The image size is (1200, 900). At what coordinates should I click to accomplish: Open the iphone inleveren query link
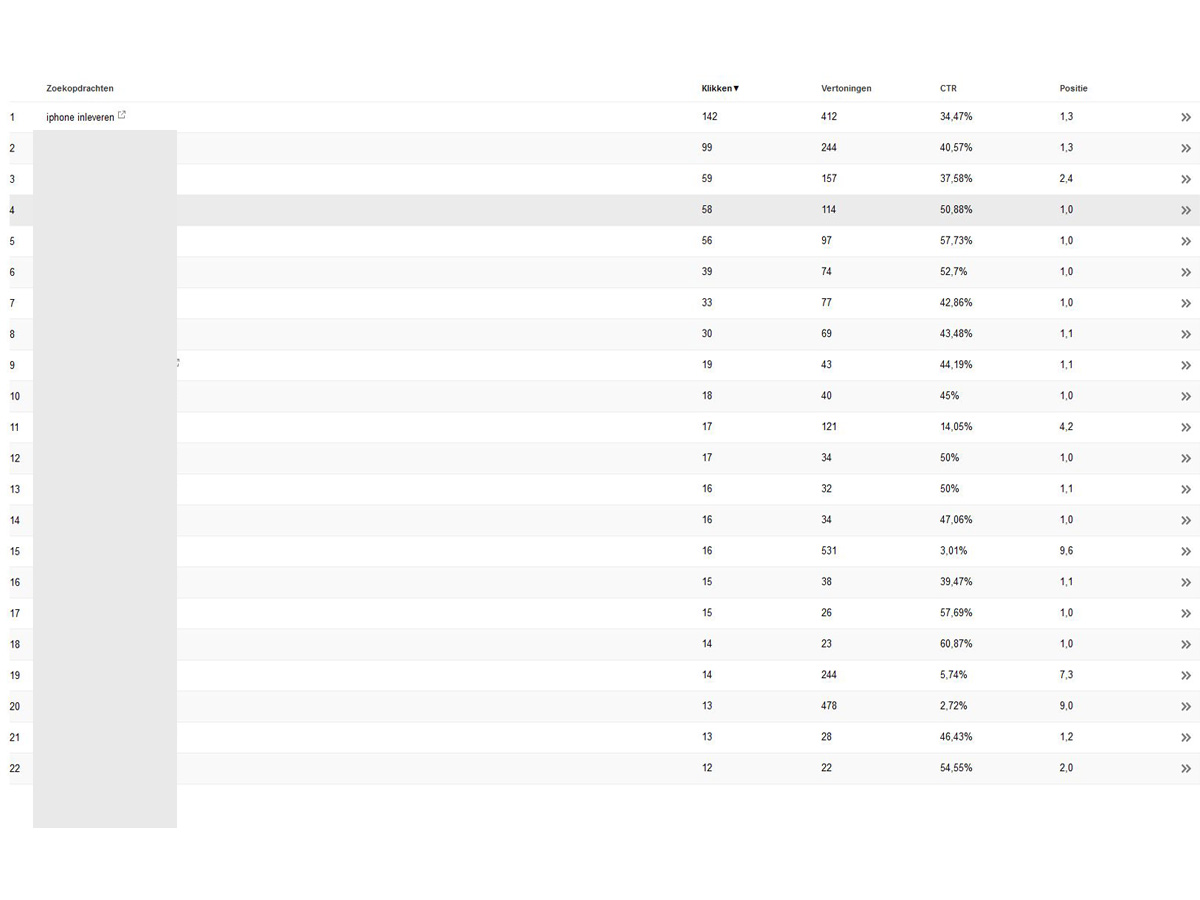(x=80, y=117)
